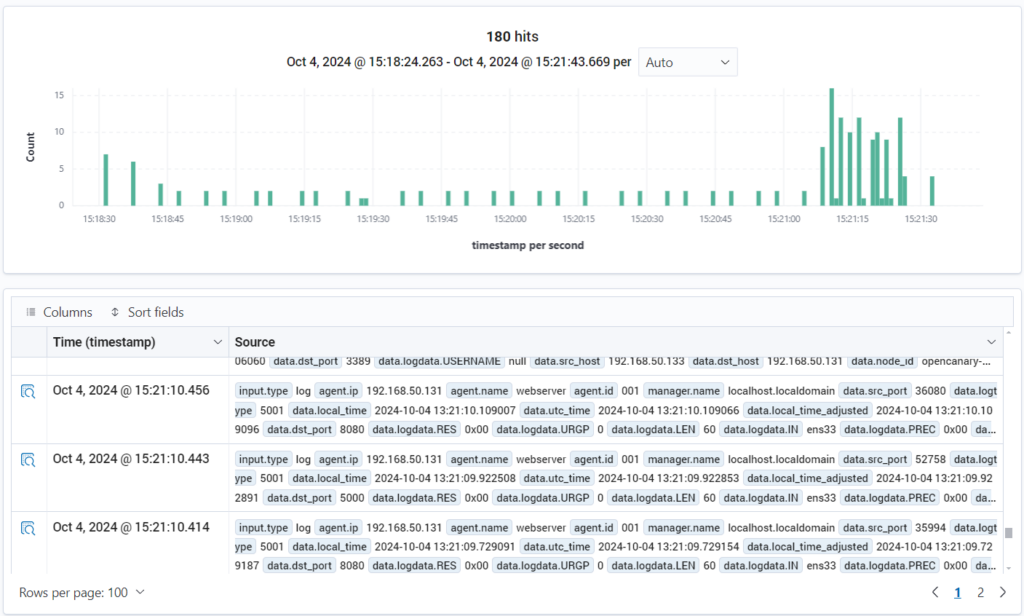Viewport: 1024px width, 616px height.
Task: Expand Source column header options
Action: [x=991, y=342]
